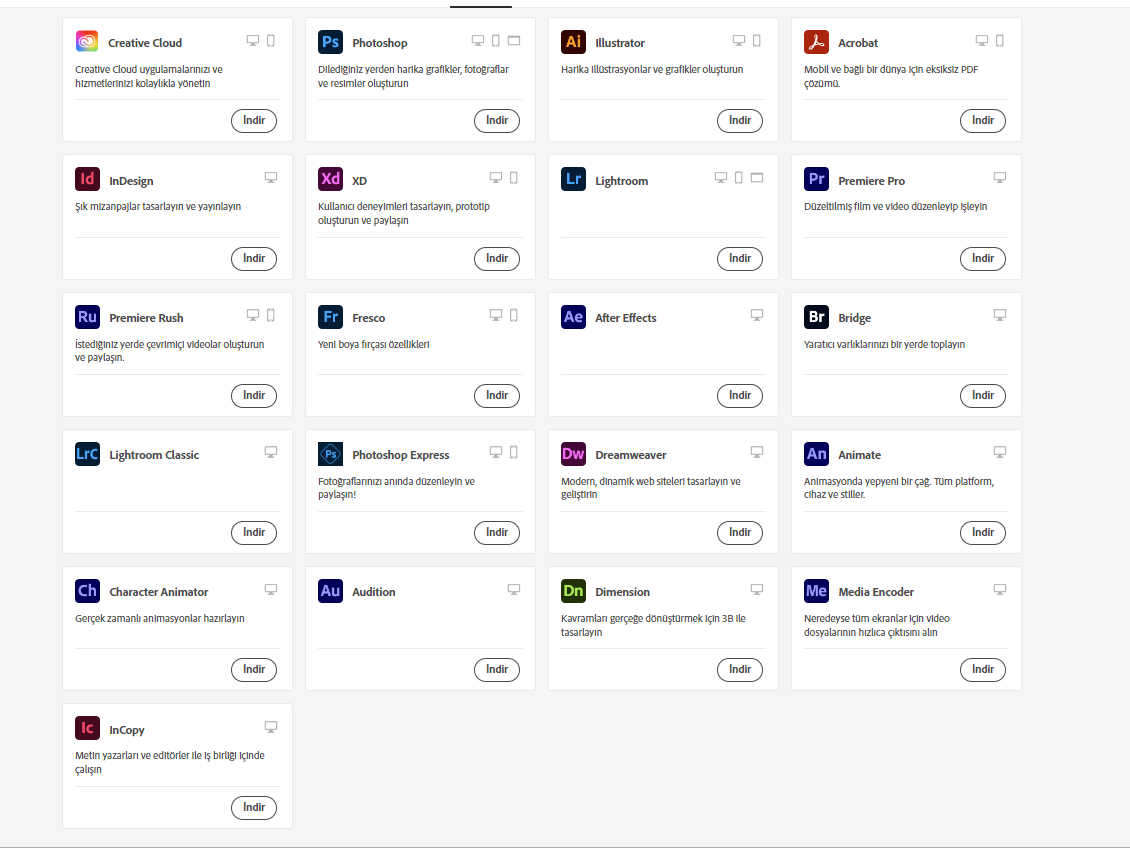The height and width of the screenshot is (848, 1130).
Task: Click the Premiere Pro Pr icon
Action: (x=816, y=179)
